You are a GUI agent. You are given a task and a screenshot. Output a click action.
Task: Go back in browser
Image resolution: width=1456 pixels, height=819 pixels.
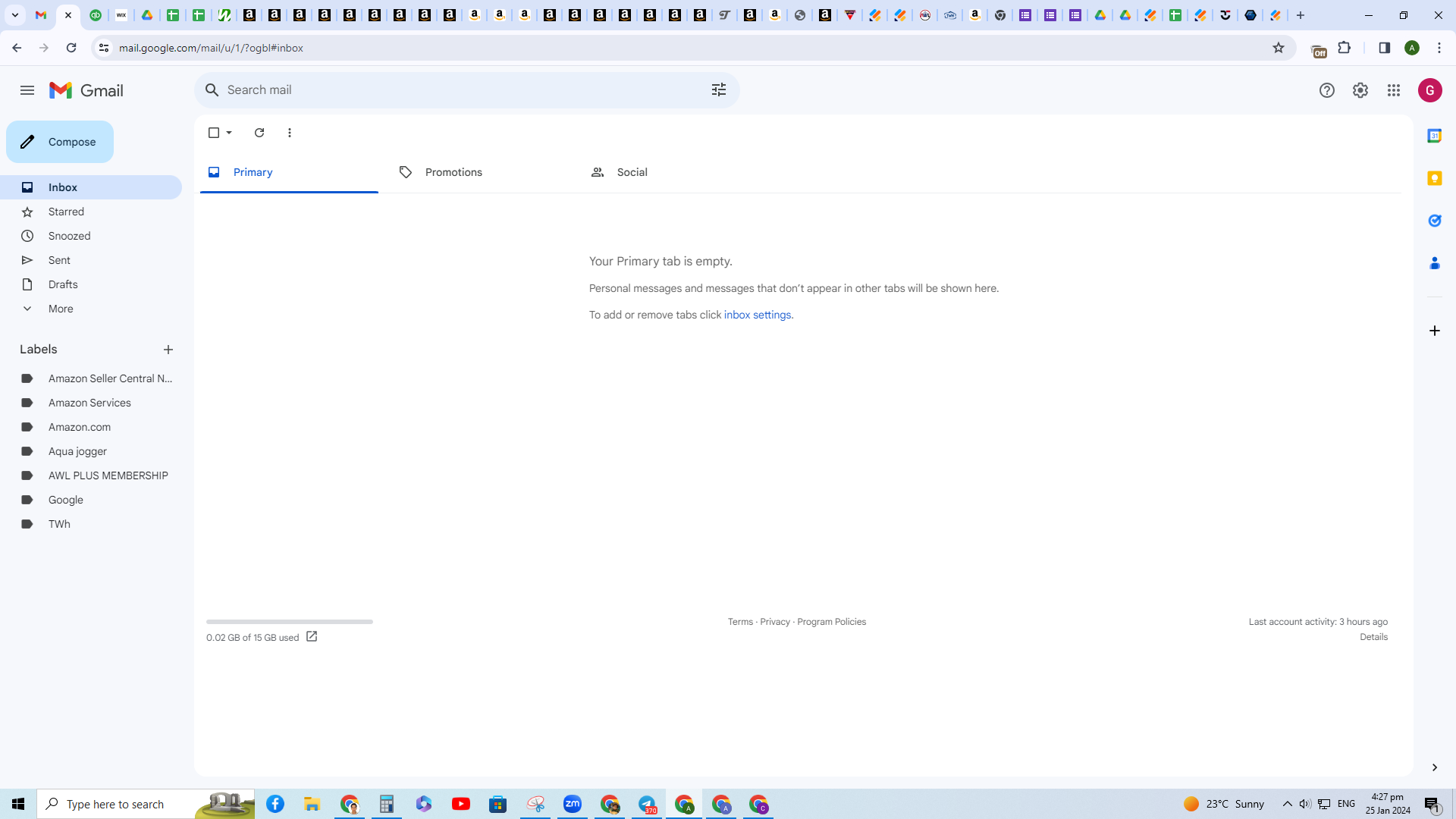click(x=17, y=48)
